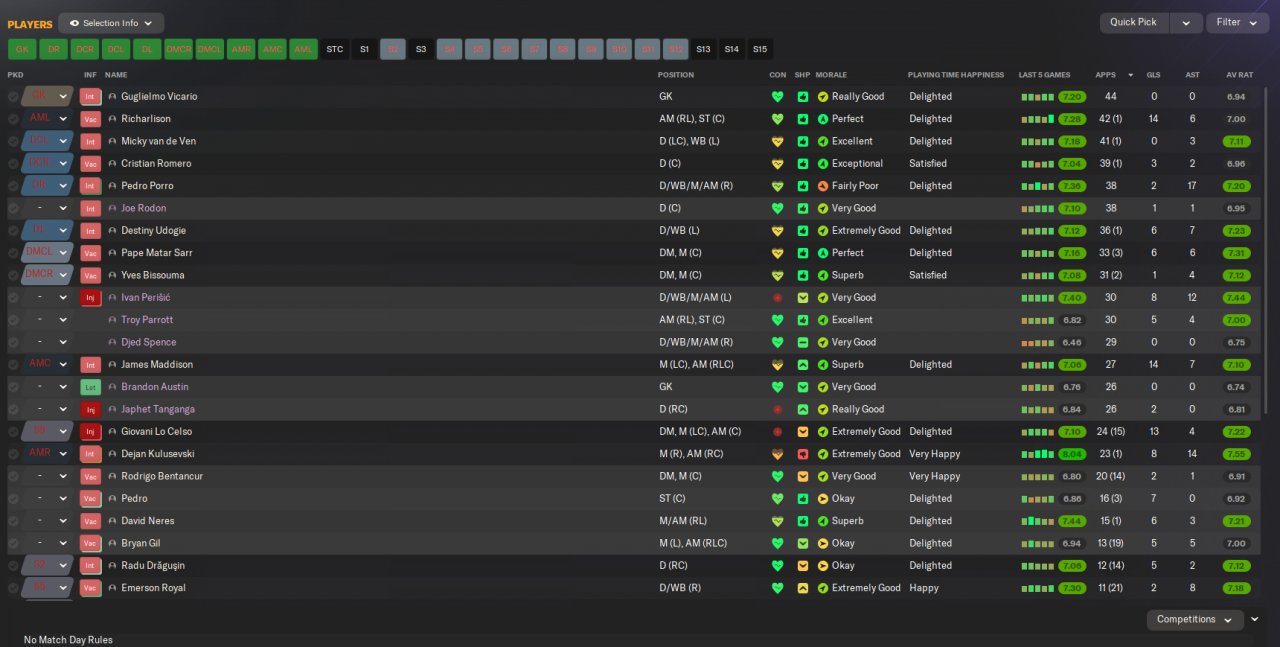
Task: Click the Lst badge next to Brandon Austin
Action: [91, 387]
